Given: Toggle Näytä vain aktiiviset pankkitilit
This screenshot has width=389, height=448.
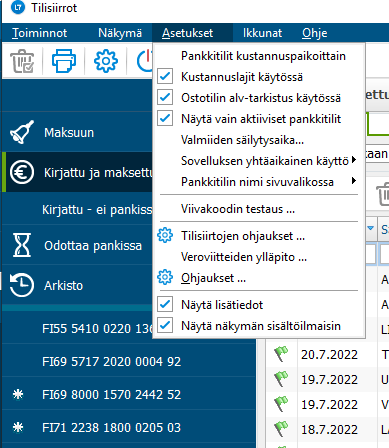Looking at the screenshot, I should click(x=165, y=118).
